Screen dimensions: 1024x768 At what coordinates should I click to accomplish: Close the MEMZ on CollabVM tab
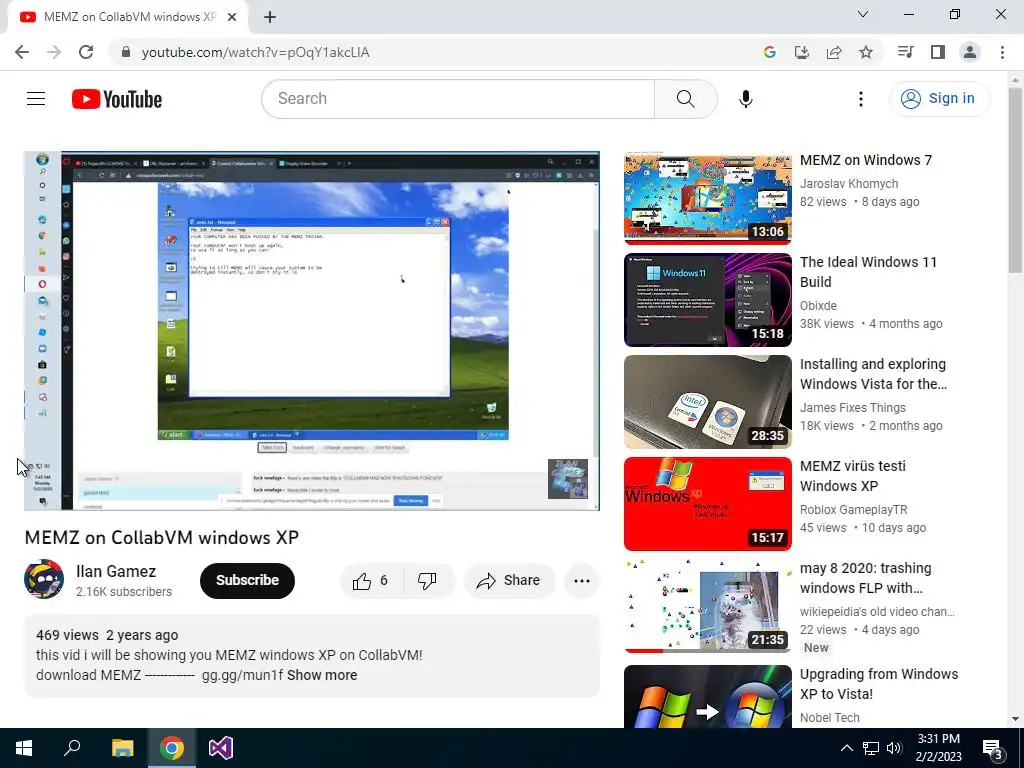pos(232,17)
